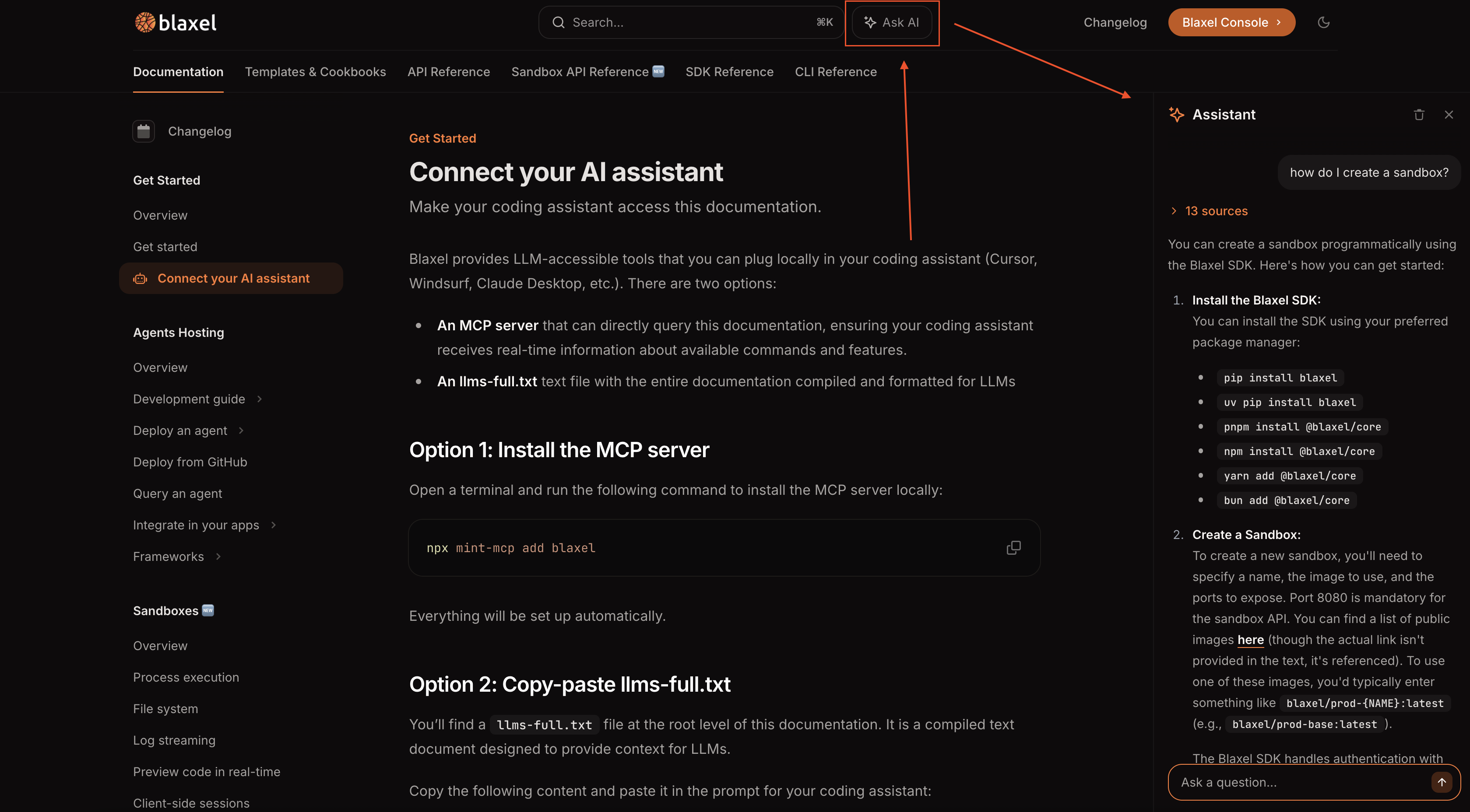The height and width of the screenshot is (812, 1470).
Task: Click 'blaxel/prod-base:latest' code text
Action: click(1305, 725)
